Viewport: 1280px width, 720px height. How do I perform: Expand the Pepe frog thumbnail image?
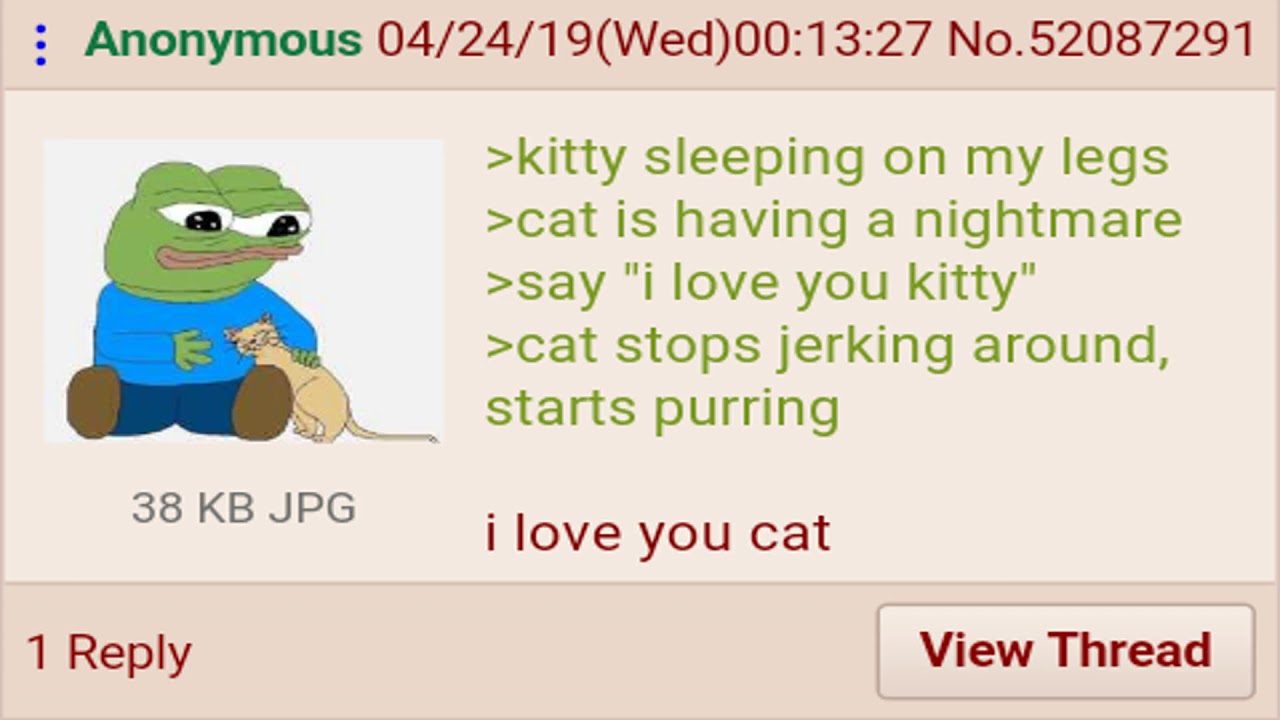pos(244,291)
